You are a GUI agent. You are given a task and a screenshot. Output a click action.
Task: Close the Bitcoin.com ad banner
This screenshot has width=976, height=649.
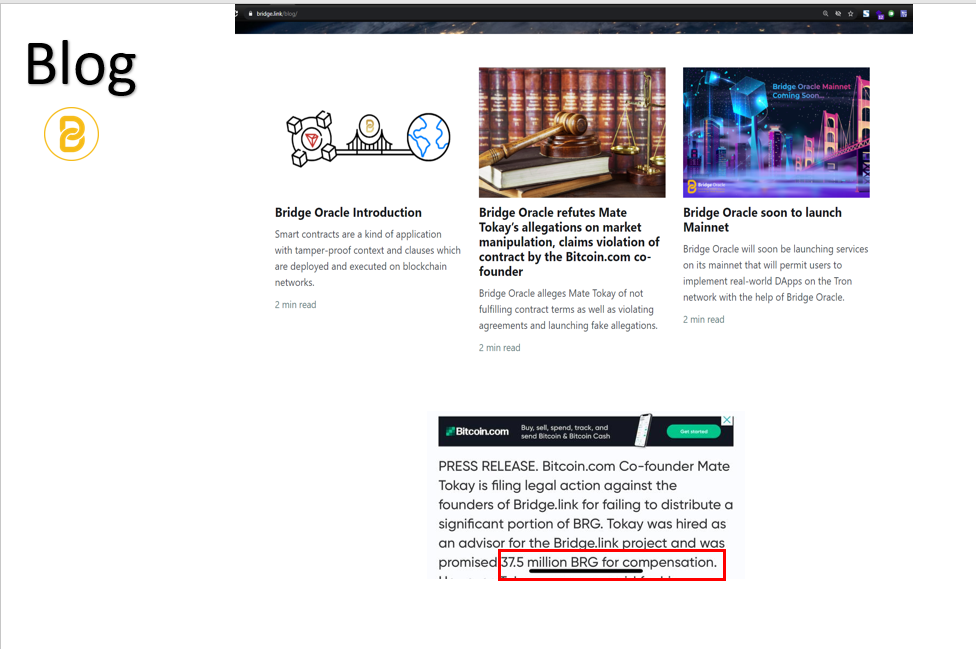tap(727, 420)
